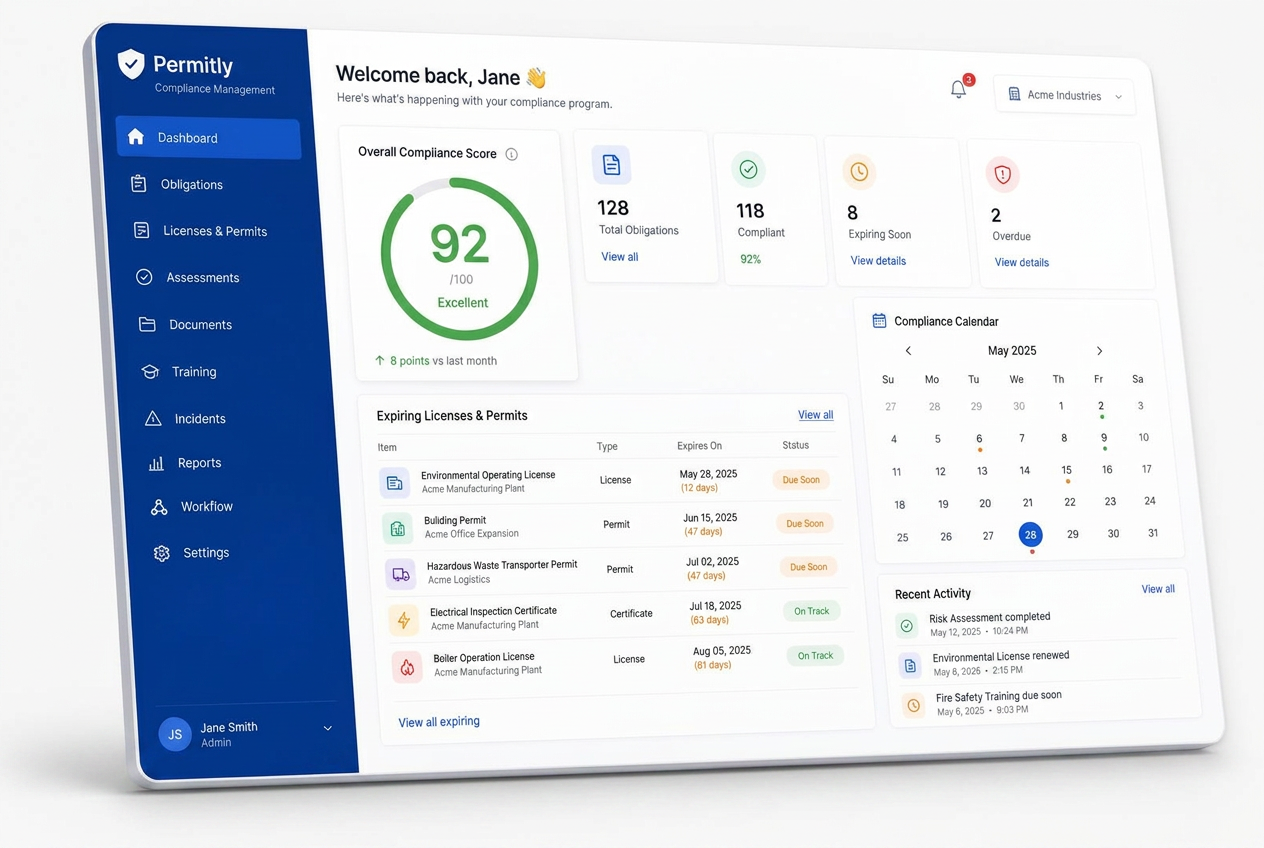Open Reports in the sidebar
Image resolution: width=1264 pixels, height=848 pixels.
pos(185,463)
